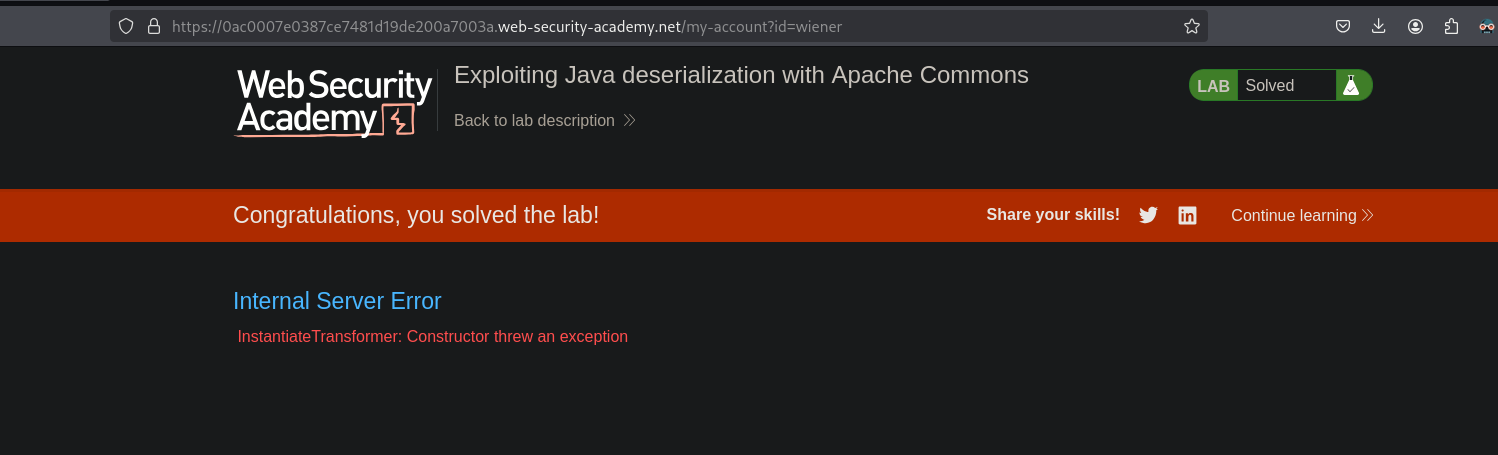Screen dimensions: 1498x455
Task: Click the Internal Server Error heading
Action: (x=337, y=301)
